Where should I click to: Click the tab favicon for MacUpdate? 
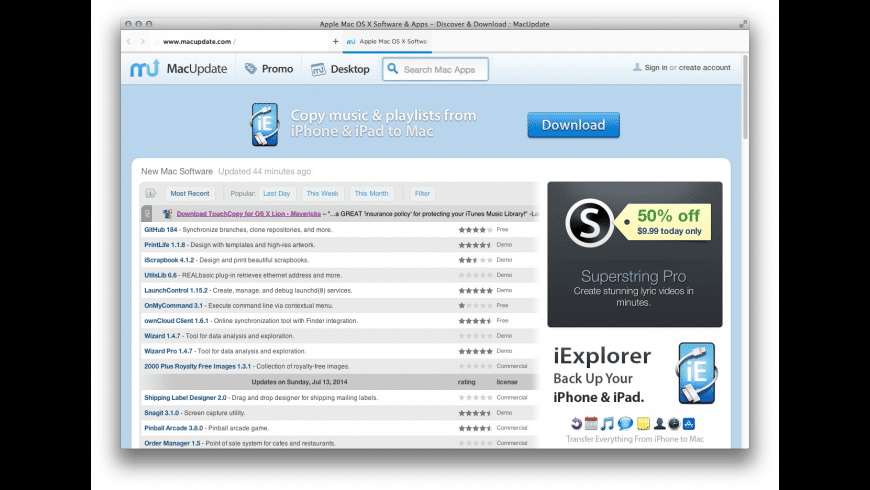pos(351,42)
